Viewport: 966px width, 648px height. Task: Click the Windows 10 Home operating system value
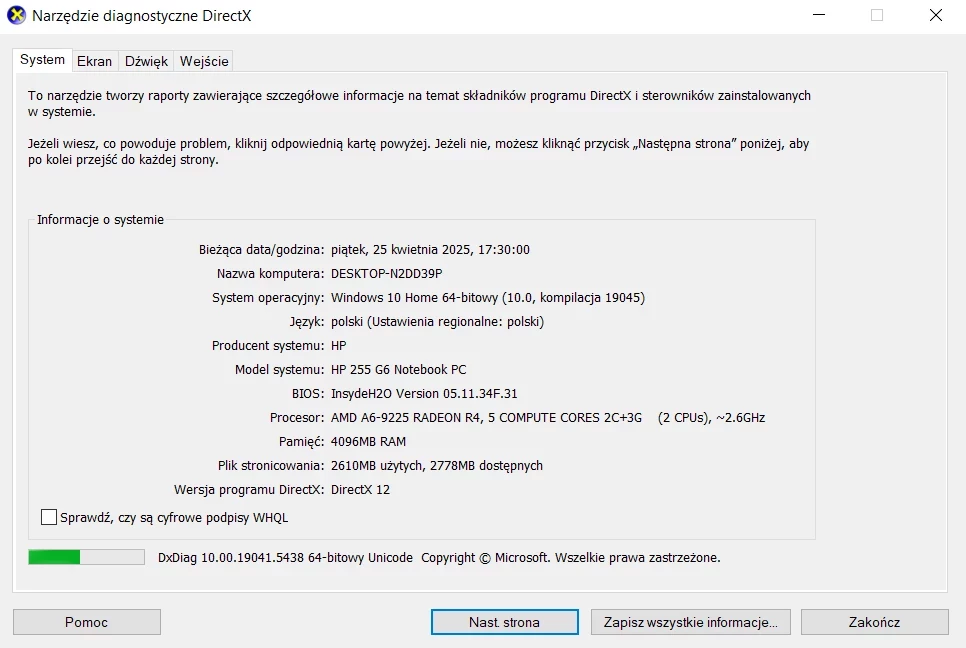(488, 298)
